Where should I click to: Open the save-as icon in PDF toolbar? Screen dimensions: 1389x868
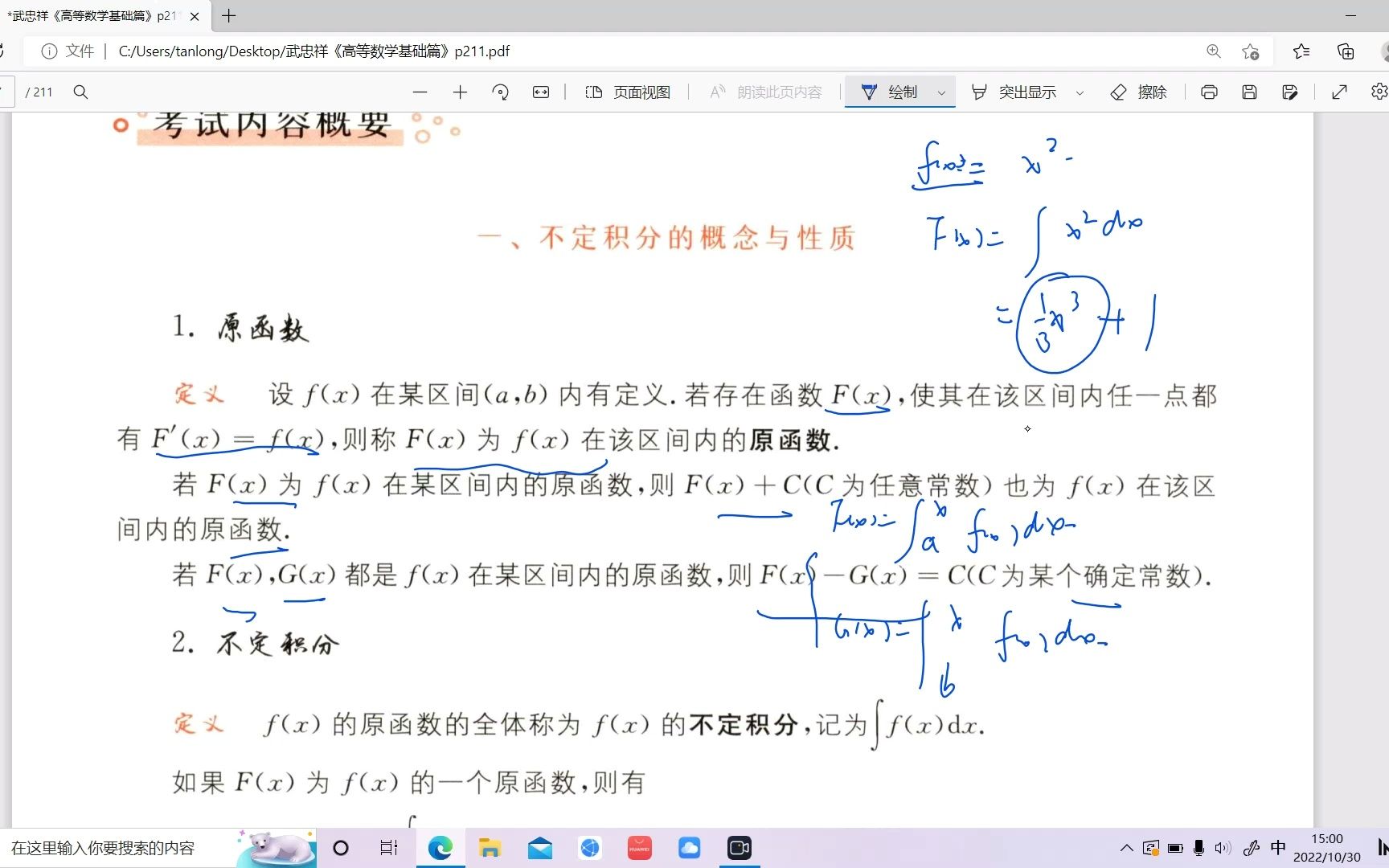point(1289,92)
